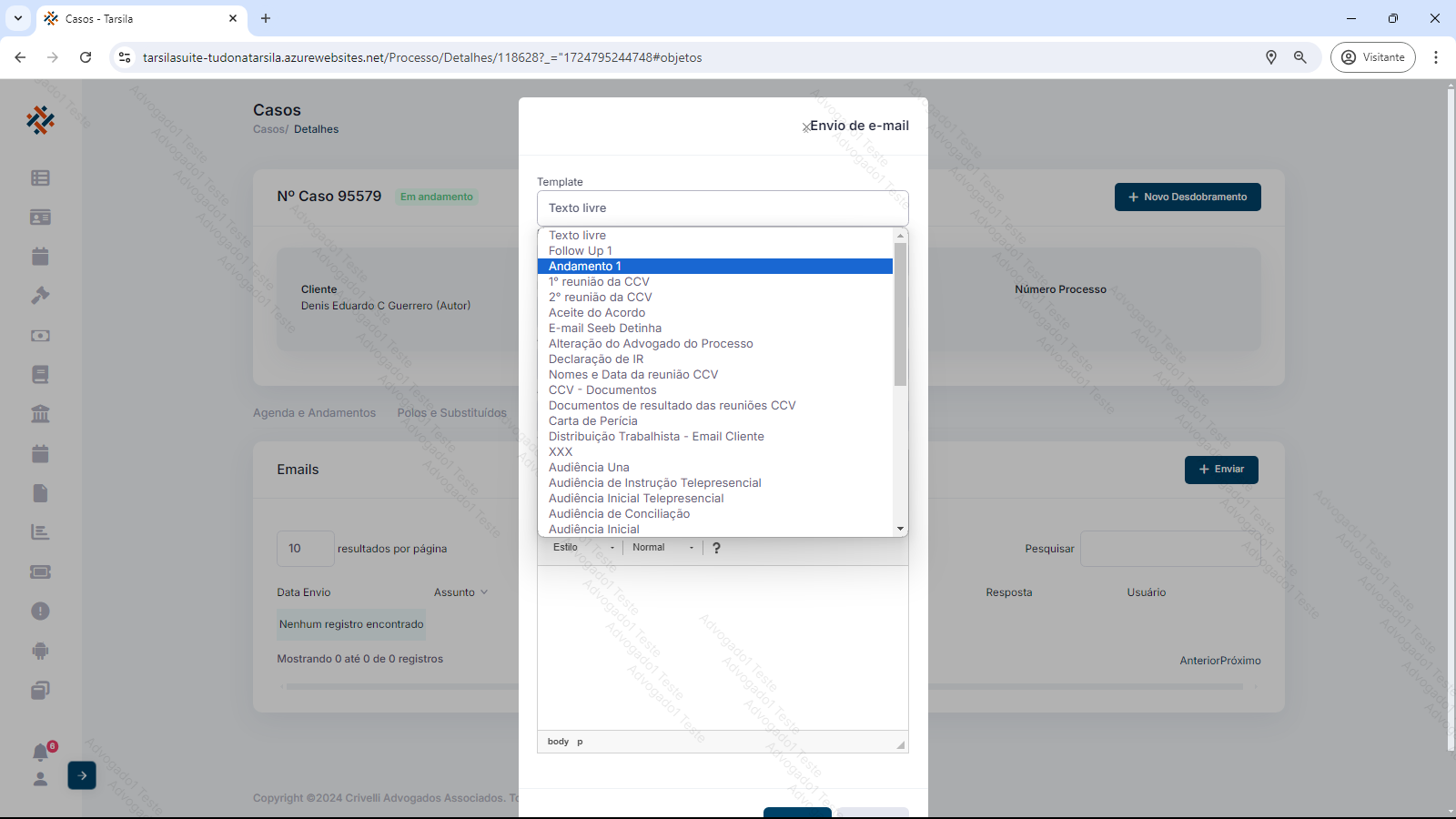Screen dimensions: 1456x819
Task: Open the bank building icon in sidebar
Action: pos(40,414)
